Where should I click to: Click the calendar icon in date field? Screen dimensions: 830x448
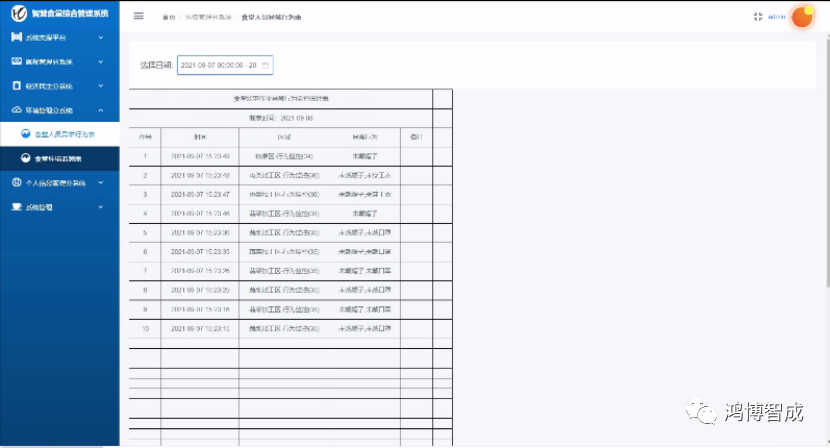coord(265,65)
